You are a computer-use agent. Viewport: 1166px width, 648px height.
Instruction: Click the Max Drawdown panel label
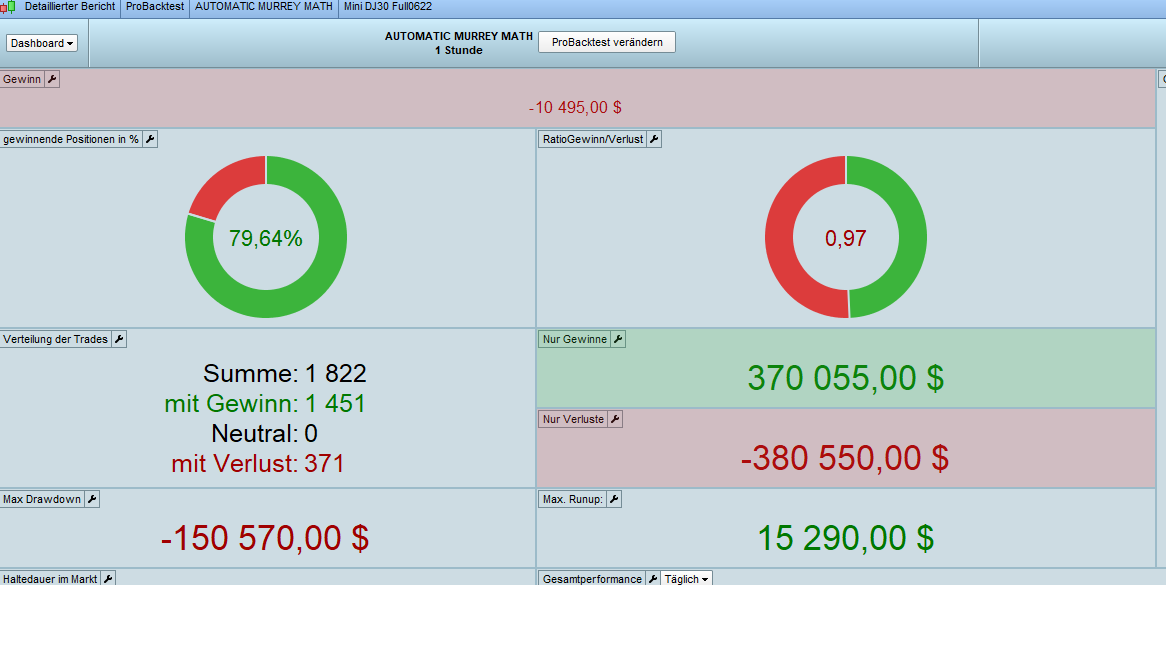point(42,499)
